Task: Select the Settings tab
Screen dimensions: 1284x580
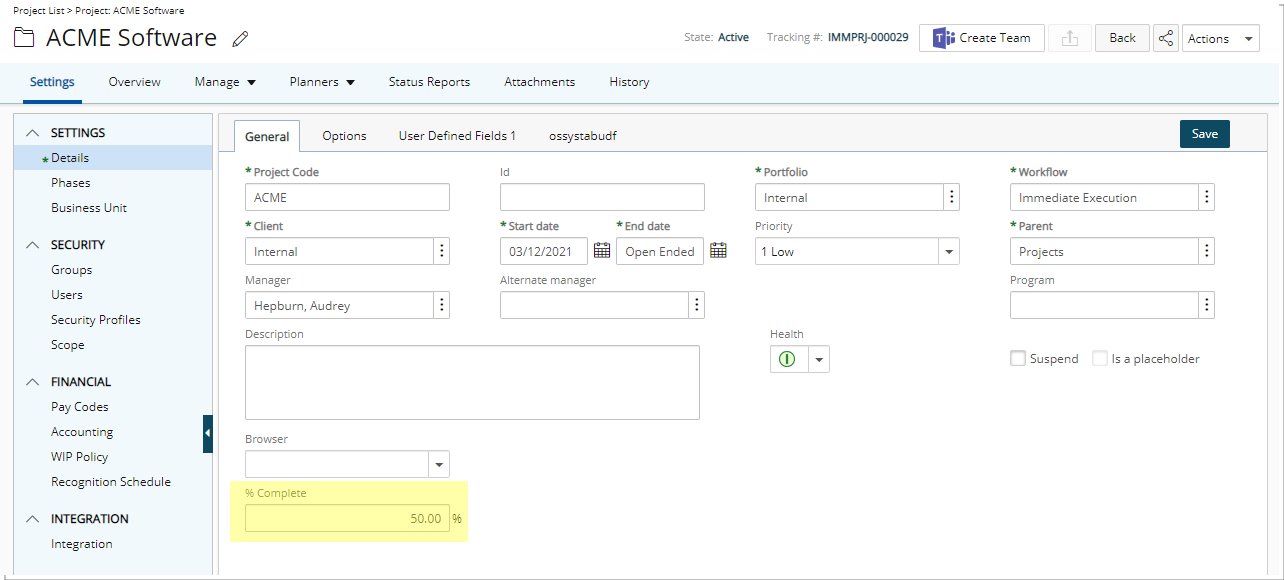Action: 52,82
